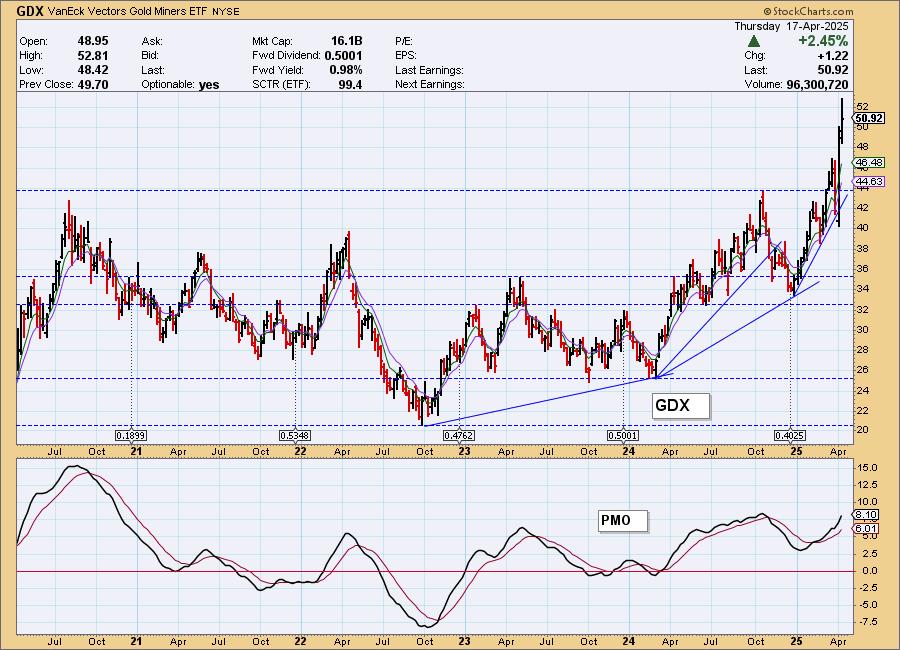Click the PMO value label 8.10
This screenshot has width=900, height=650.
(867, 514)
